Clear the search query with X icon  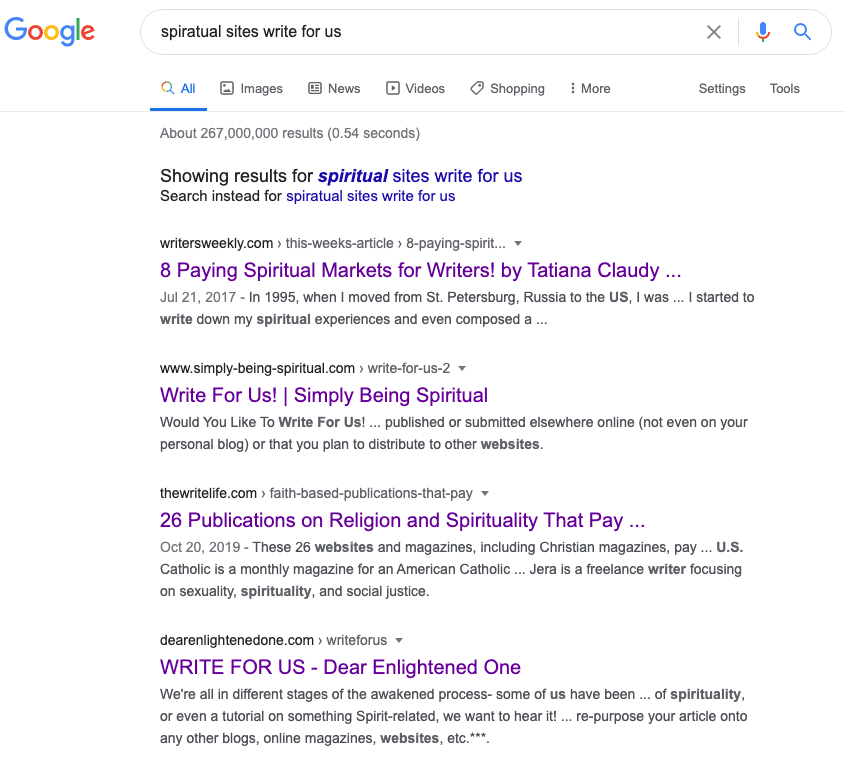click(714, 32)
